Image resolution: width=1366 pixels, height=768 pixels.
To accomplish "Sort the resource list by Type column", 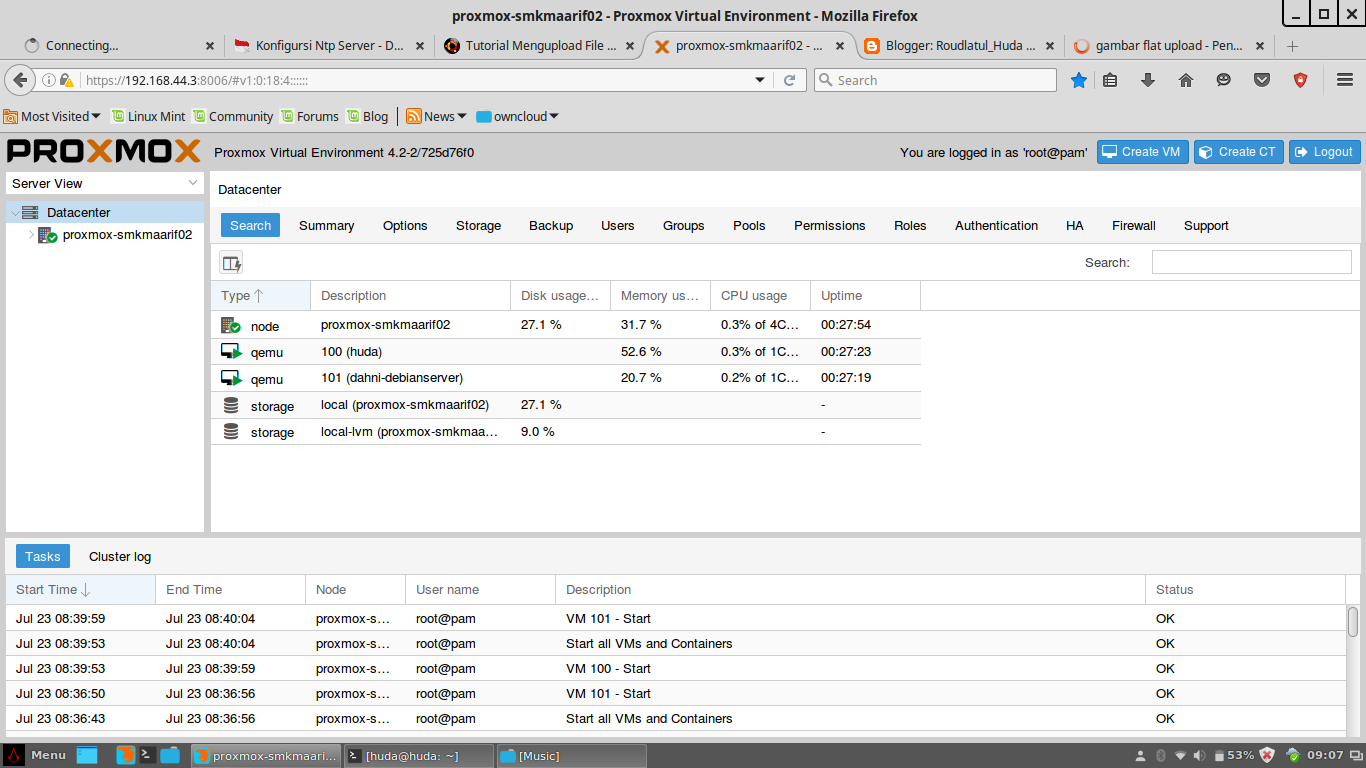I will pos(260,295).
